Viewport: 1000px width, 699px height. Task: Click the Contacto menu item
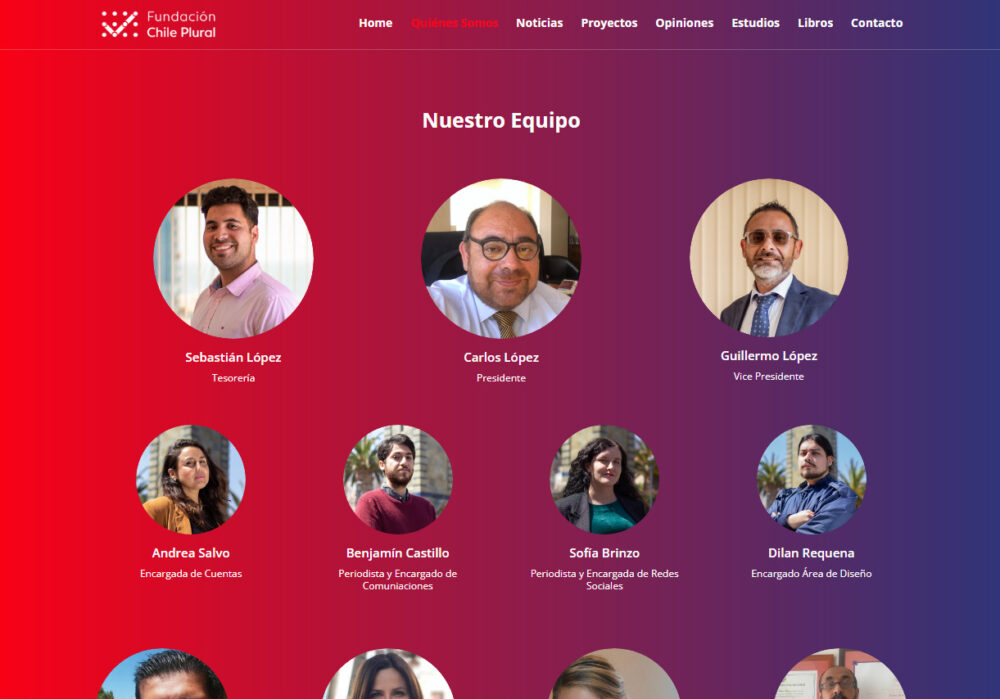click(877, 23)
